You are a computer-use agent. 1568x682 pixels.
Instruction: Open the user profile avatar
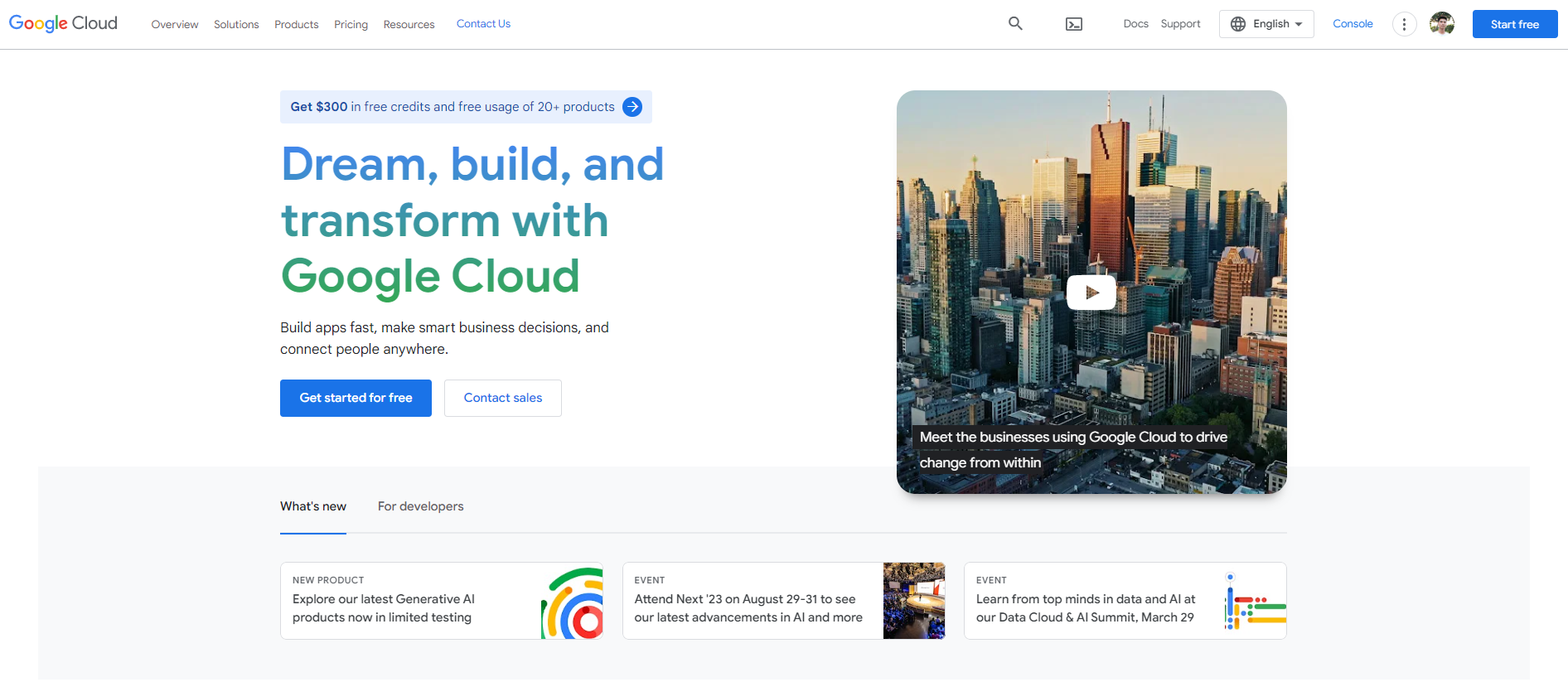click(1442, 24)
